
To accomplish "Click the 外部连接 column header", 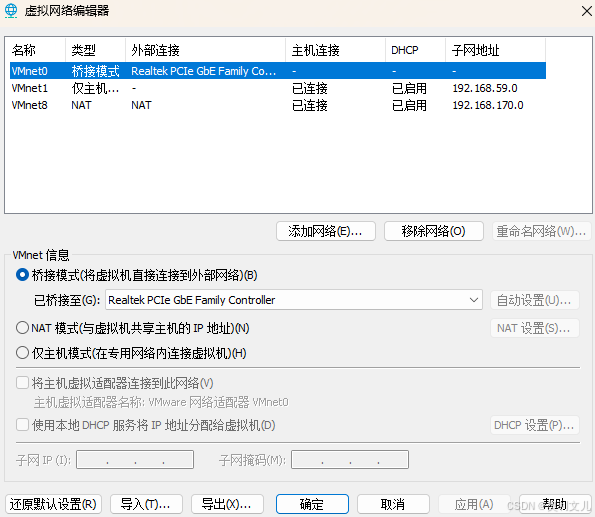I will point(206,50).
